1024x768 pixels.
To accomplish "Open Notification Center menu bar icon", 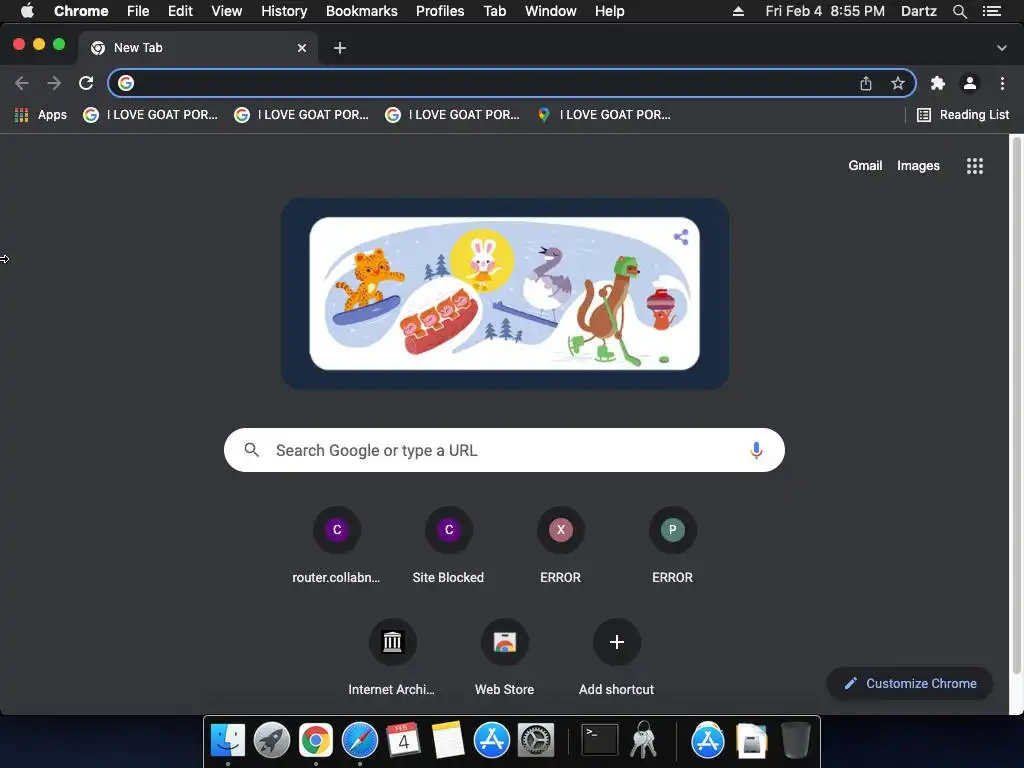I will (x=992, y=11).
